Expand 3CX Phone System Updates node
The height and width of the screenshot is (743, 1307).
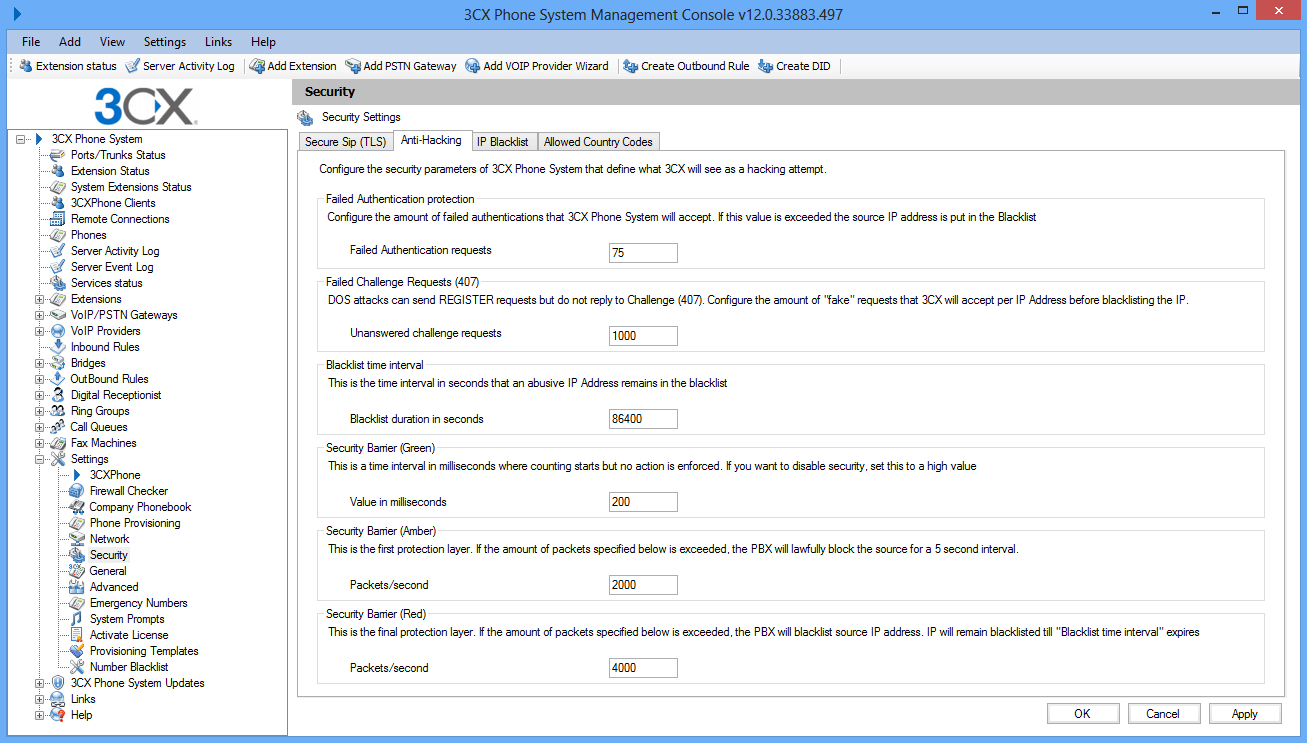[x=40, y=683]
